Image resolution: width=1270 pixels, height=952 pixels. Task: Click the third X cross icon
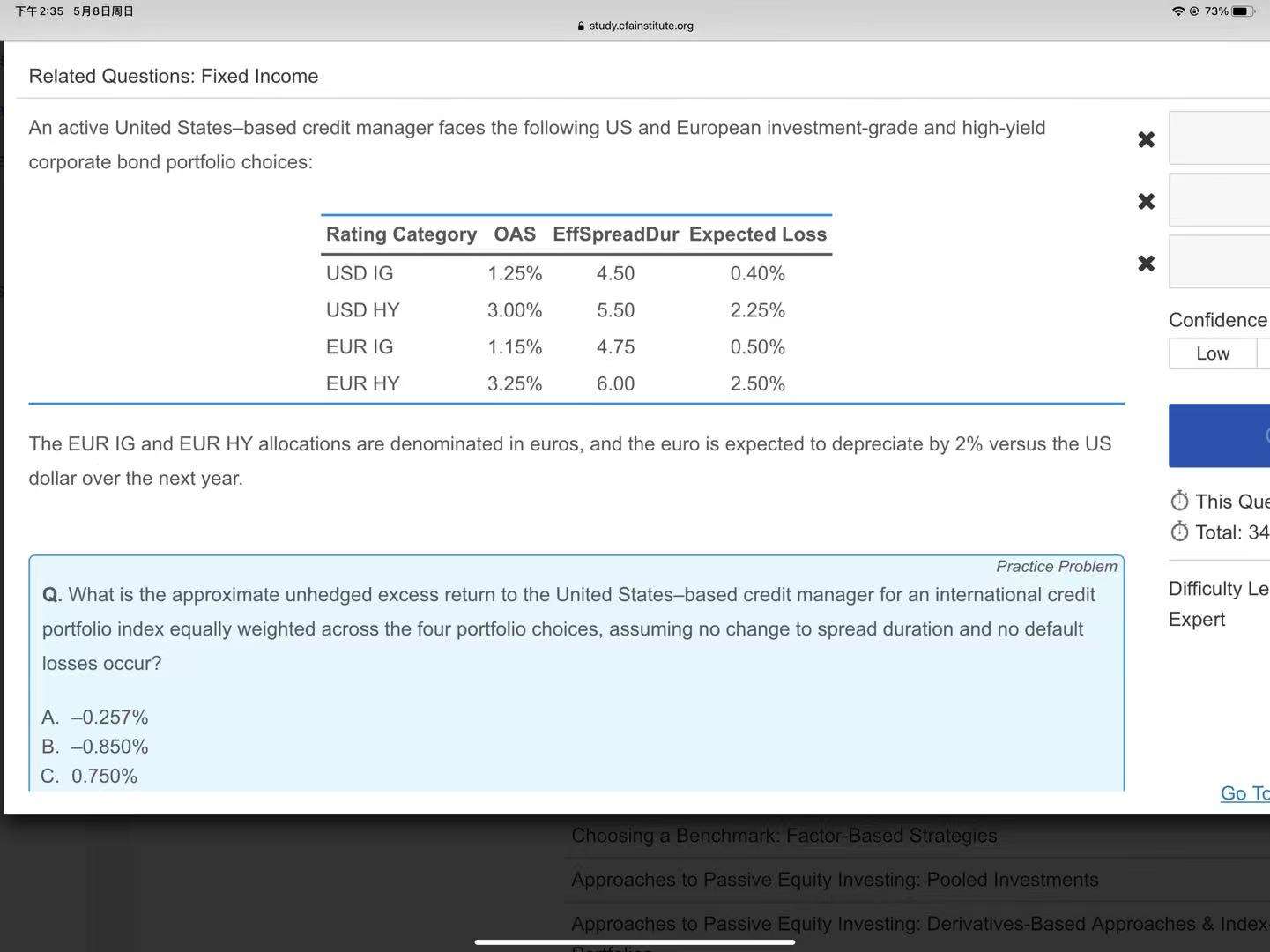click(x=1146, y=264)
